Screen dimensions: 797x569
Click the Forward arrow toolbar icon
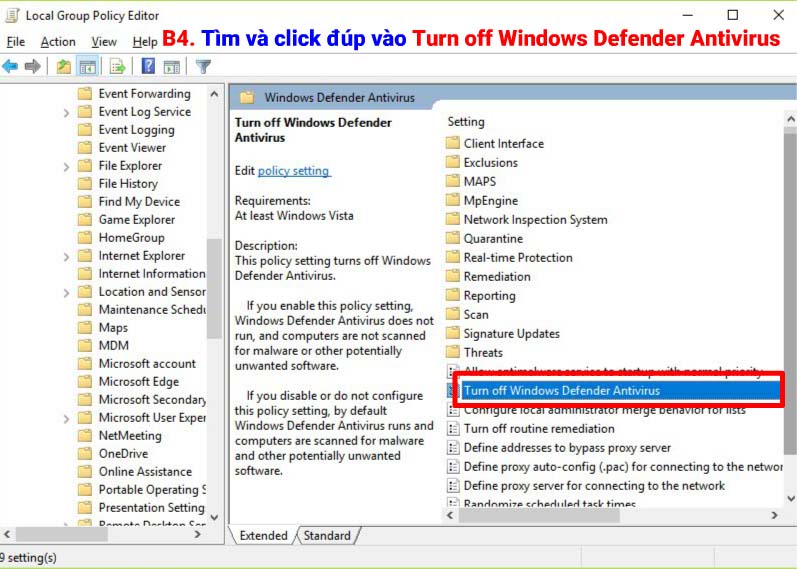tap(33, 66)
